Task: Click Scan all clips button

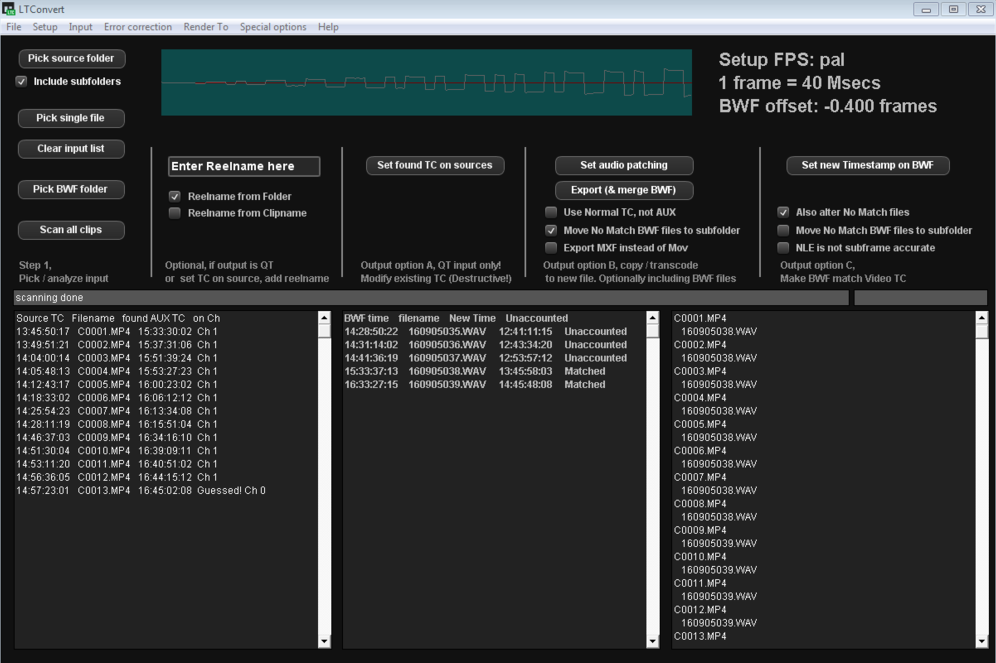Action: tap(70, 230)
